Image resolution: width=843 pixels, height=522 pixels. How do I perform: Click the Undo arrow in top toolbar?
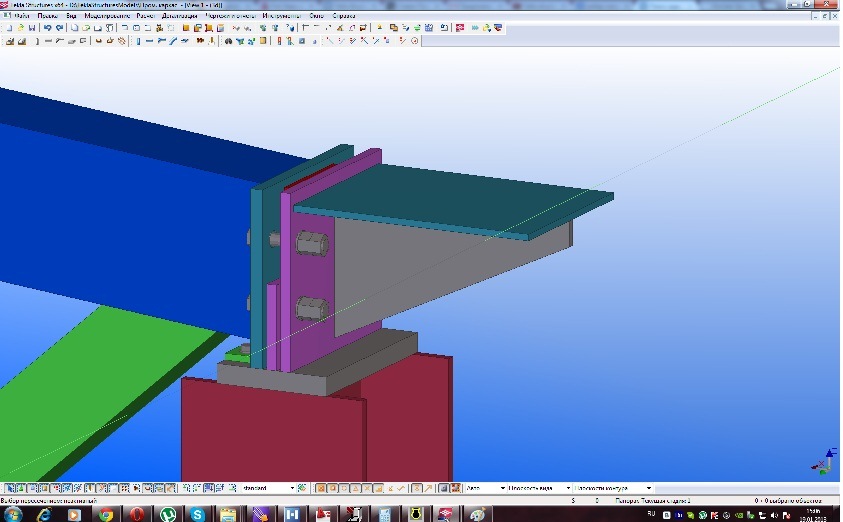tap(46, 28)
